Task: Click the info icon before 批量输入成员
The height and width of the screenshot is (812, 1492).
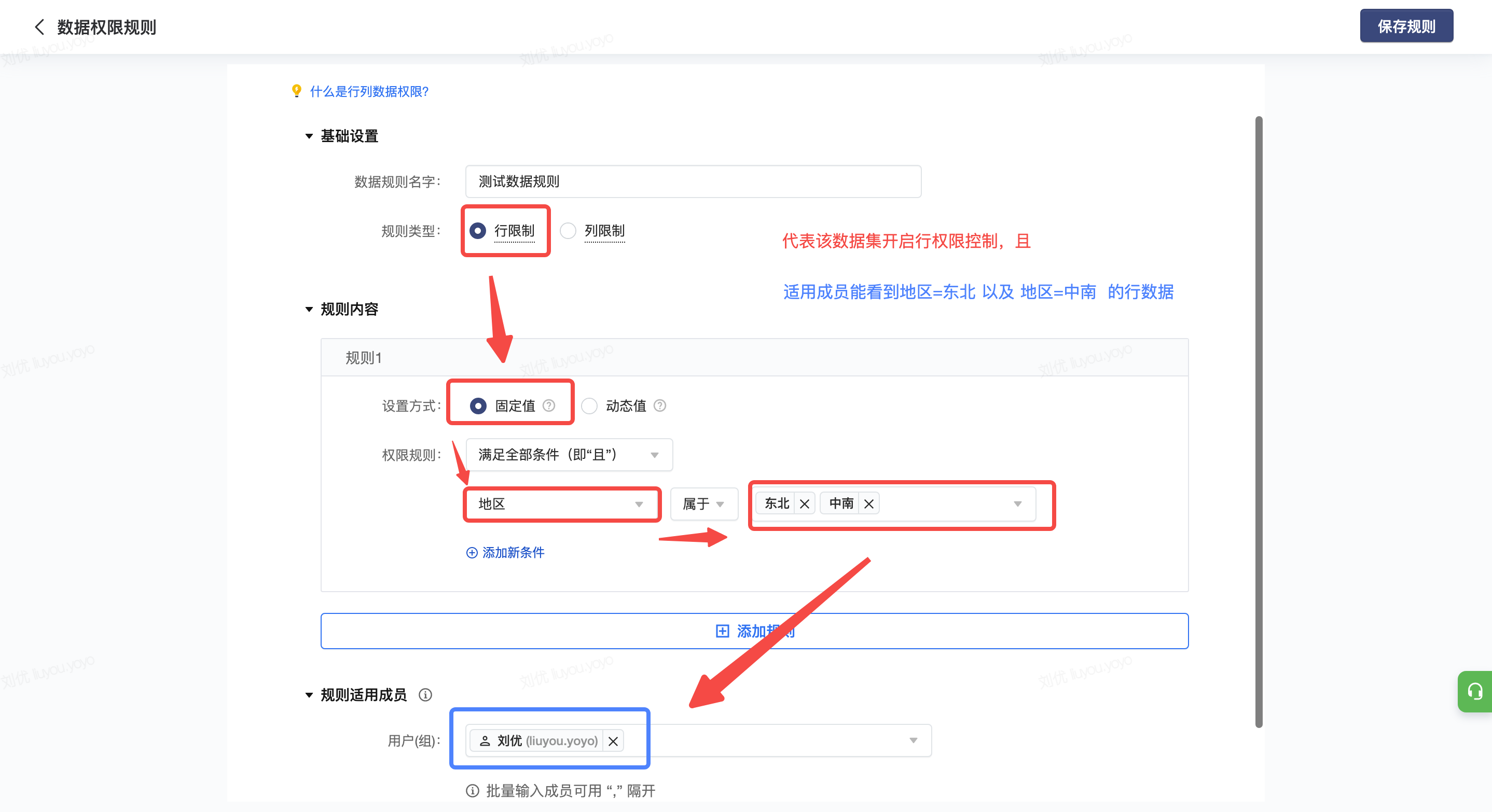Action: coord(473,791)
